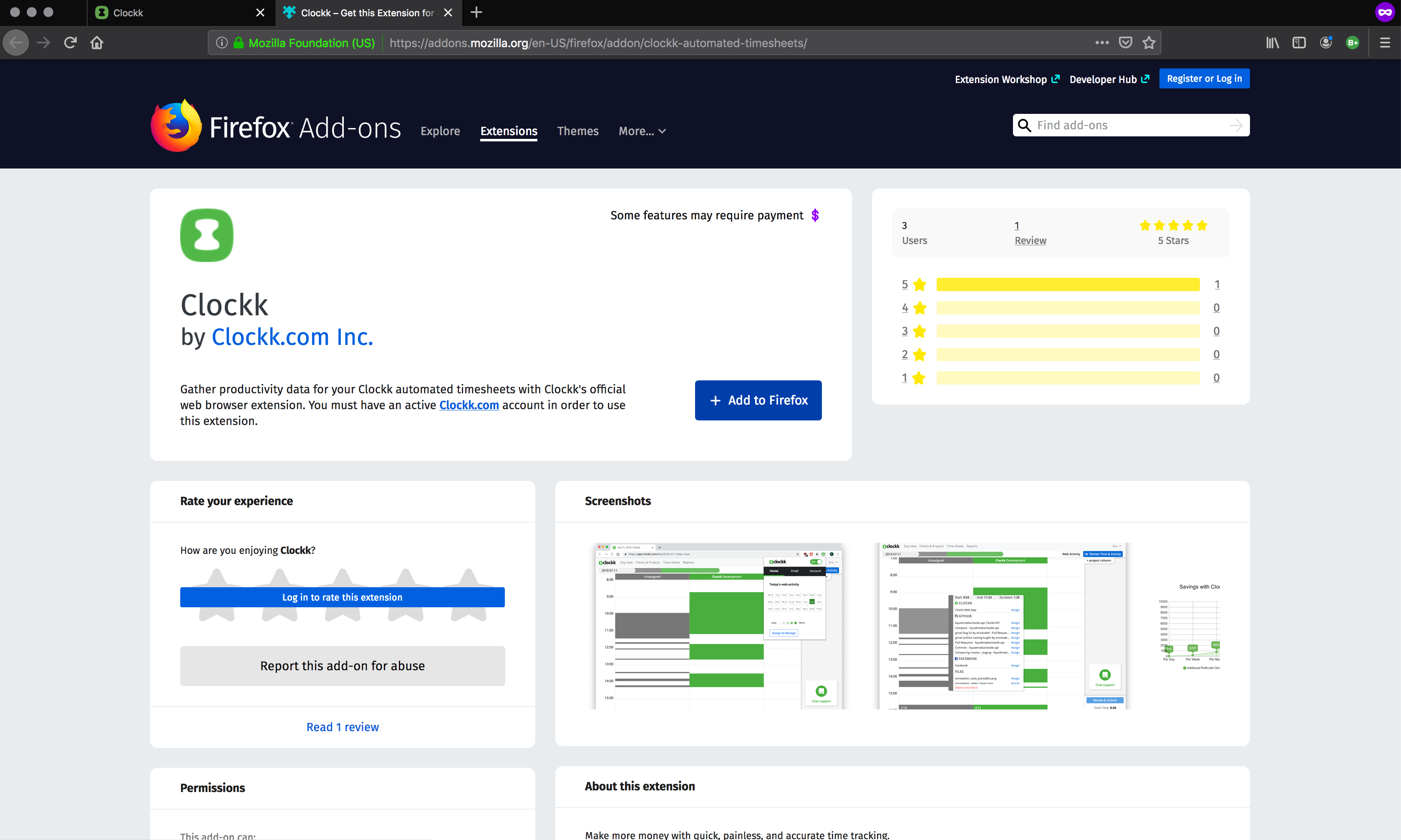Open a new tab with plus button
Screen dimensions: 1401x840
(476, 13)
